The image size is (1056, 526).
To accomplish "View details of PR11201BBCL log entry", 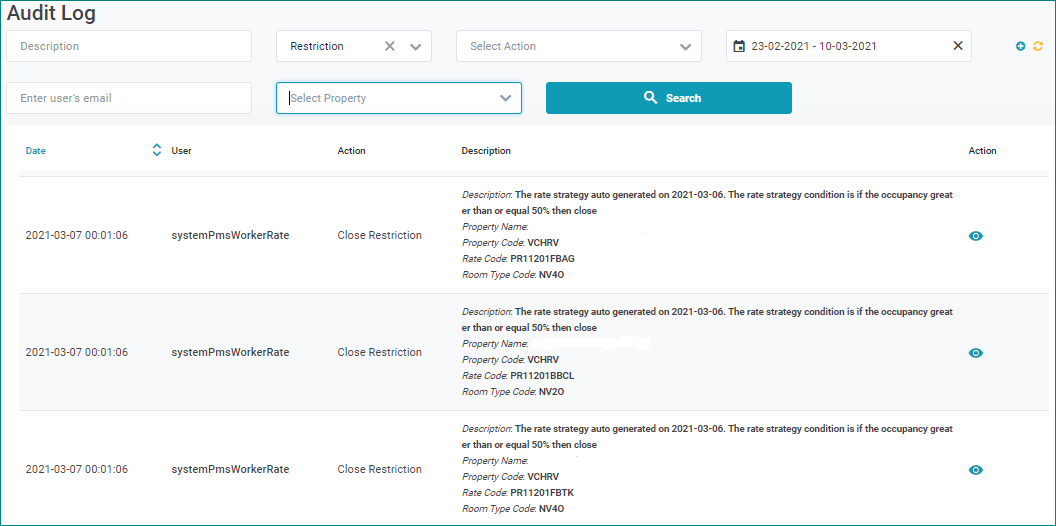I will (x=976, y=353).
